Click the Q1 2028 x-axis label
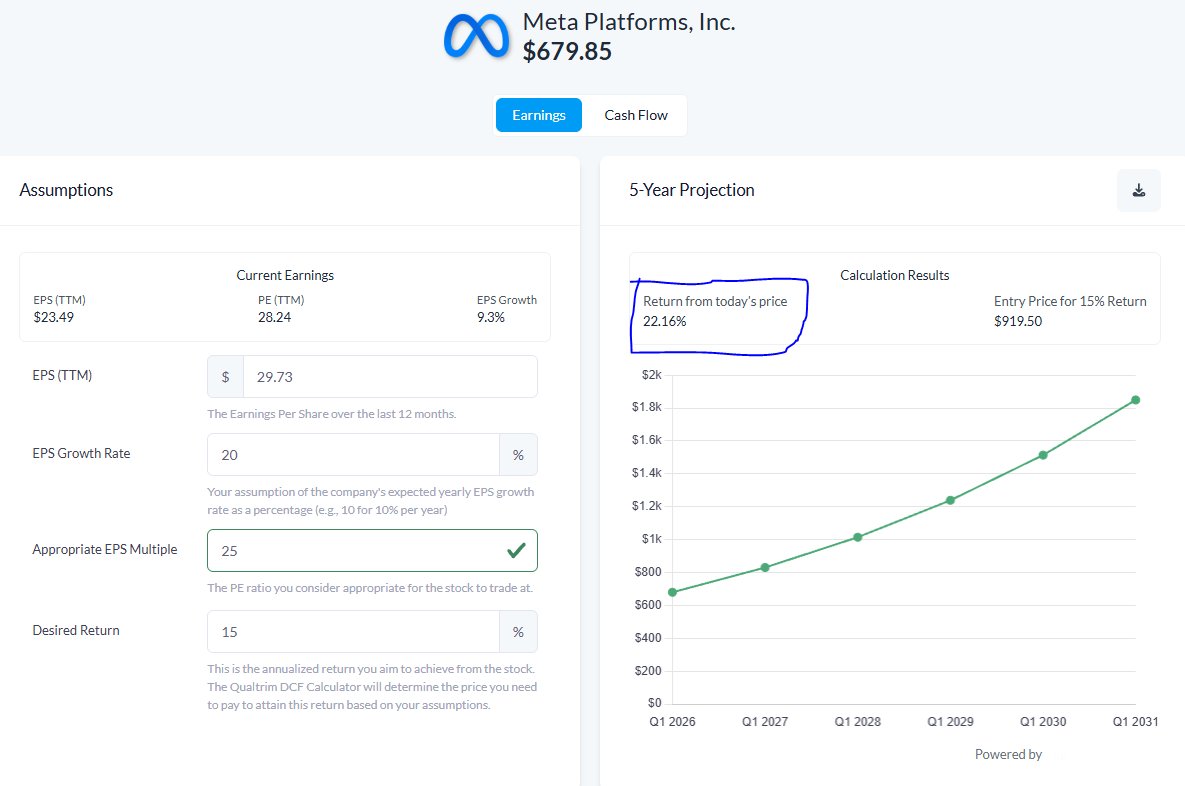The width and height of the screenshot is (1185, 786). 858,722
